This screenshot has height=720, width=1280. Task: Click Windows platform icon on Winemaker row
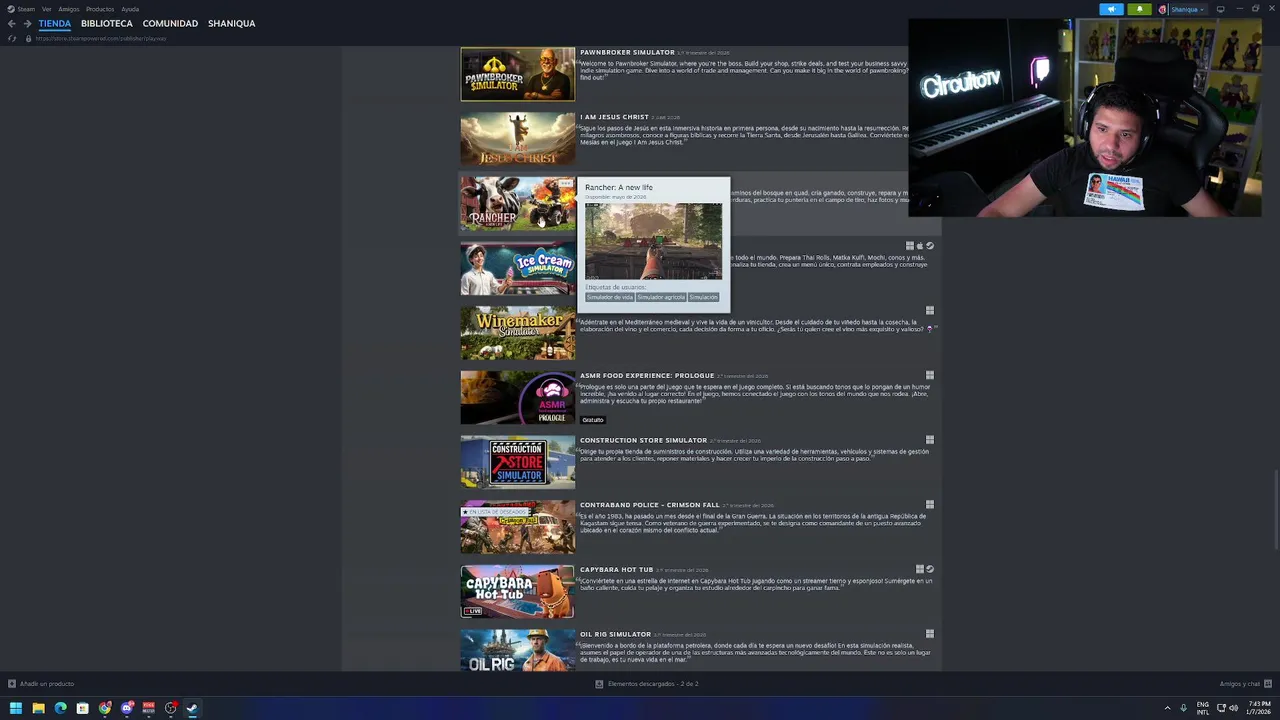(x=930, y=310)
